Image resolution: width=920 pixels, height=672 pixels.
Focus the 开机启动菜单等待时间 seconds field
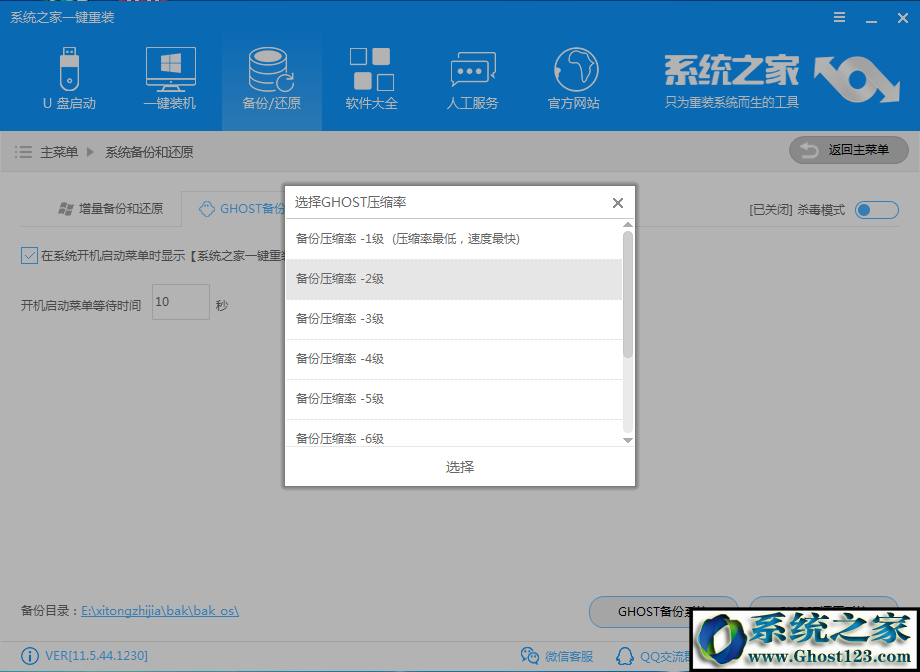181,302
